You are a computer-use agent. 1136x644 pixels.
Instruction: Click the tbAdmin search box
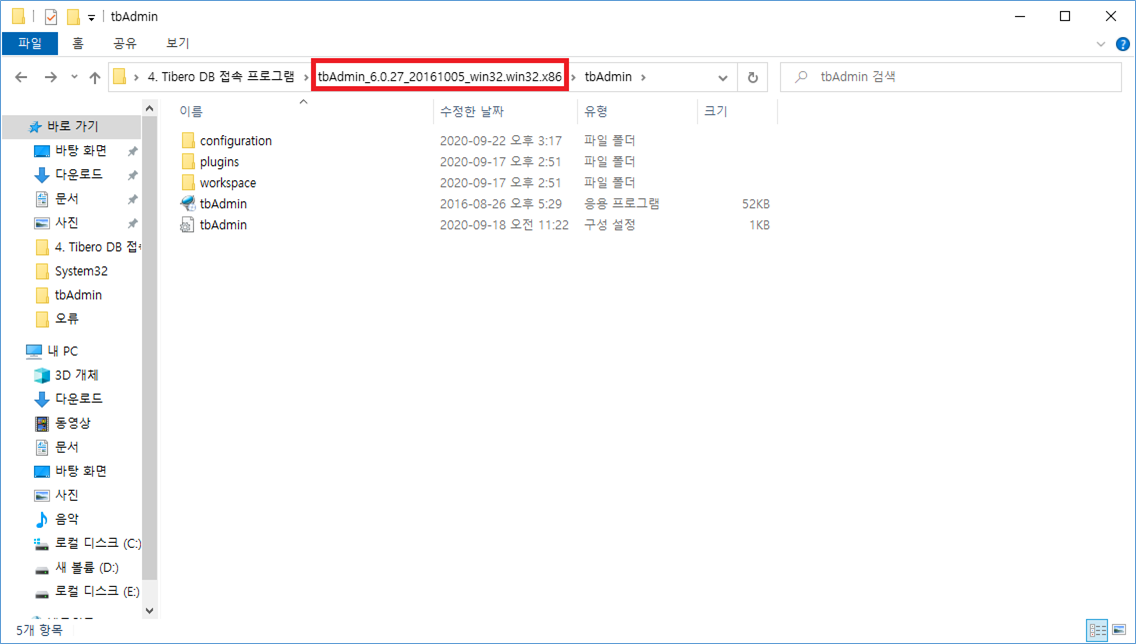[951, 77]
